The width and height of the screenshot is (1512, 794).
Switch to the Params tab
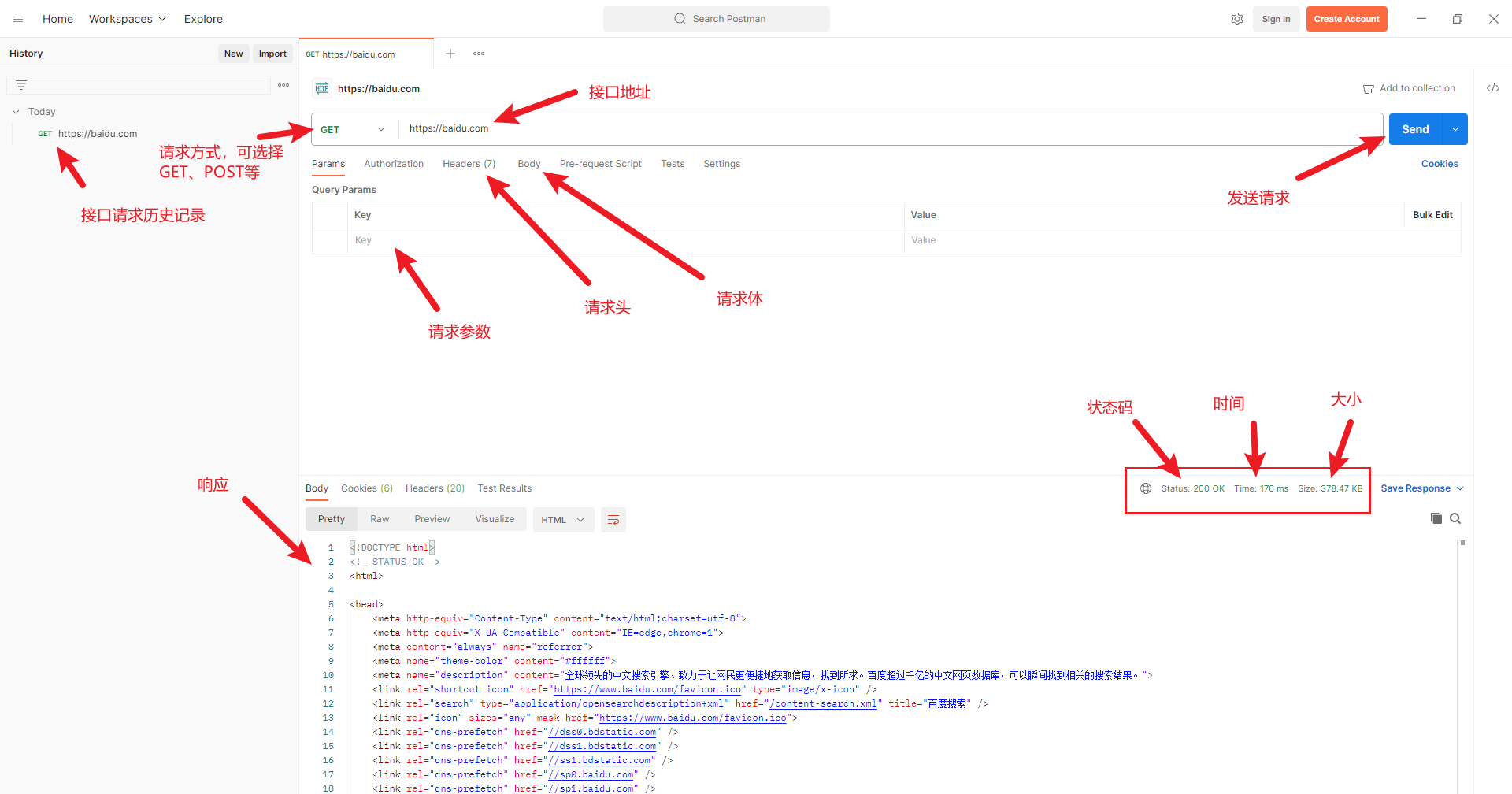point(328,164)
